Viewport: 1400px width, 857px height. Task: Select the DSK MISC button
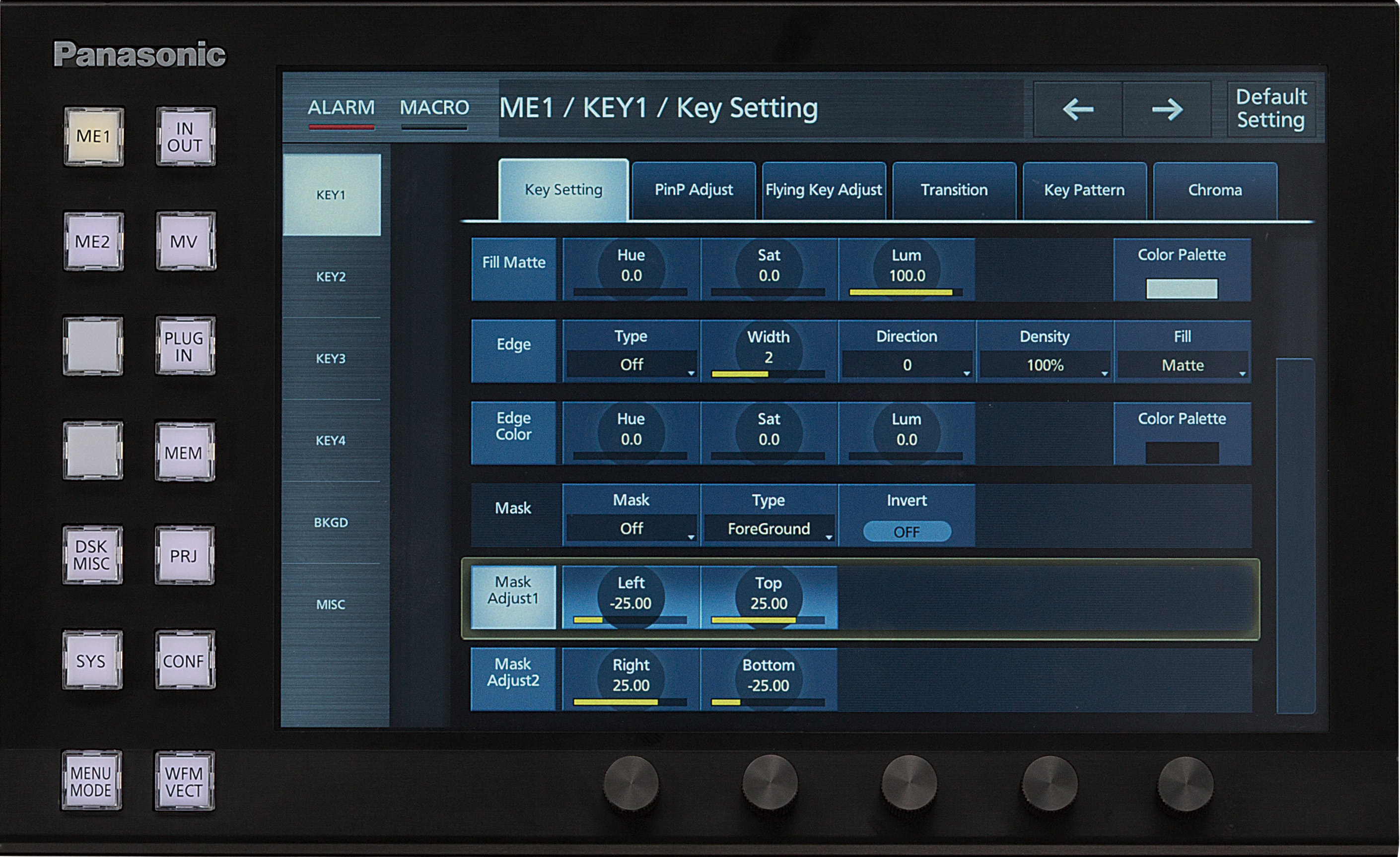coord(92,555)
